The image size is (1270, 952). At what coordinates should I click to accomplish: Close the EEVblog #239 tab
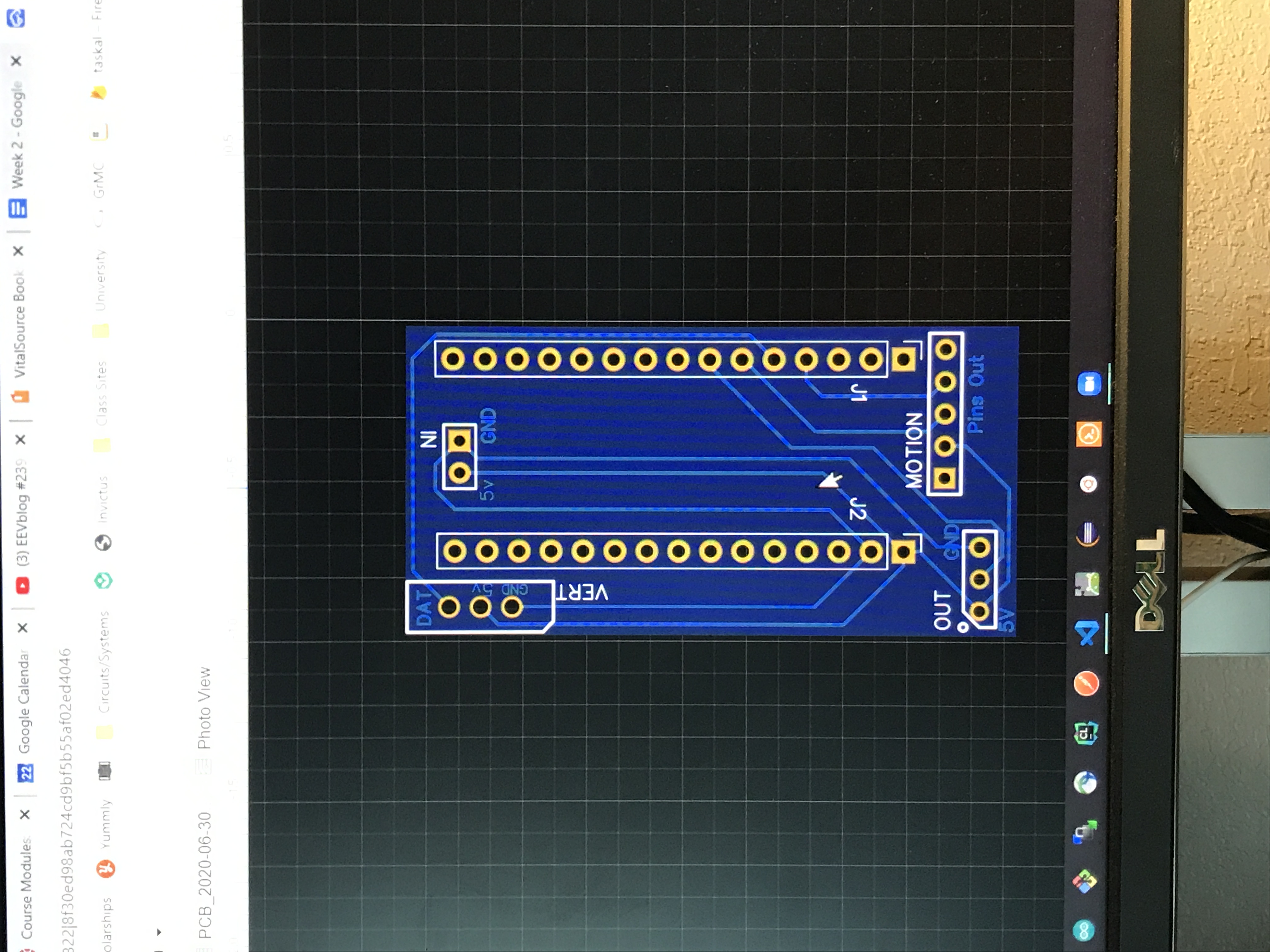coord(20,439)
